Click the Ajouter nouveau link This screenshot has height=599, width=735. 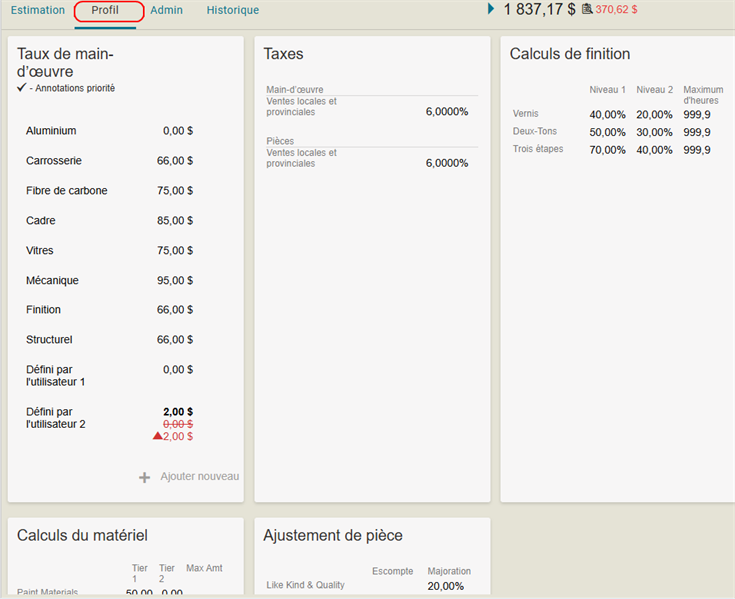tap(199, 477)
